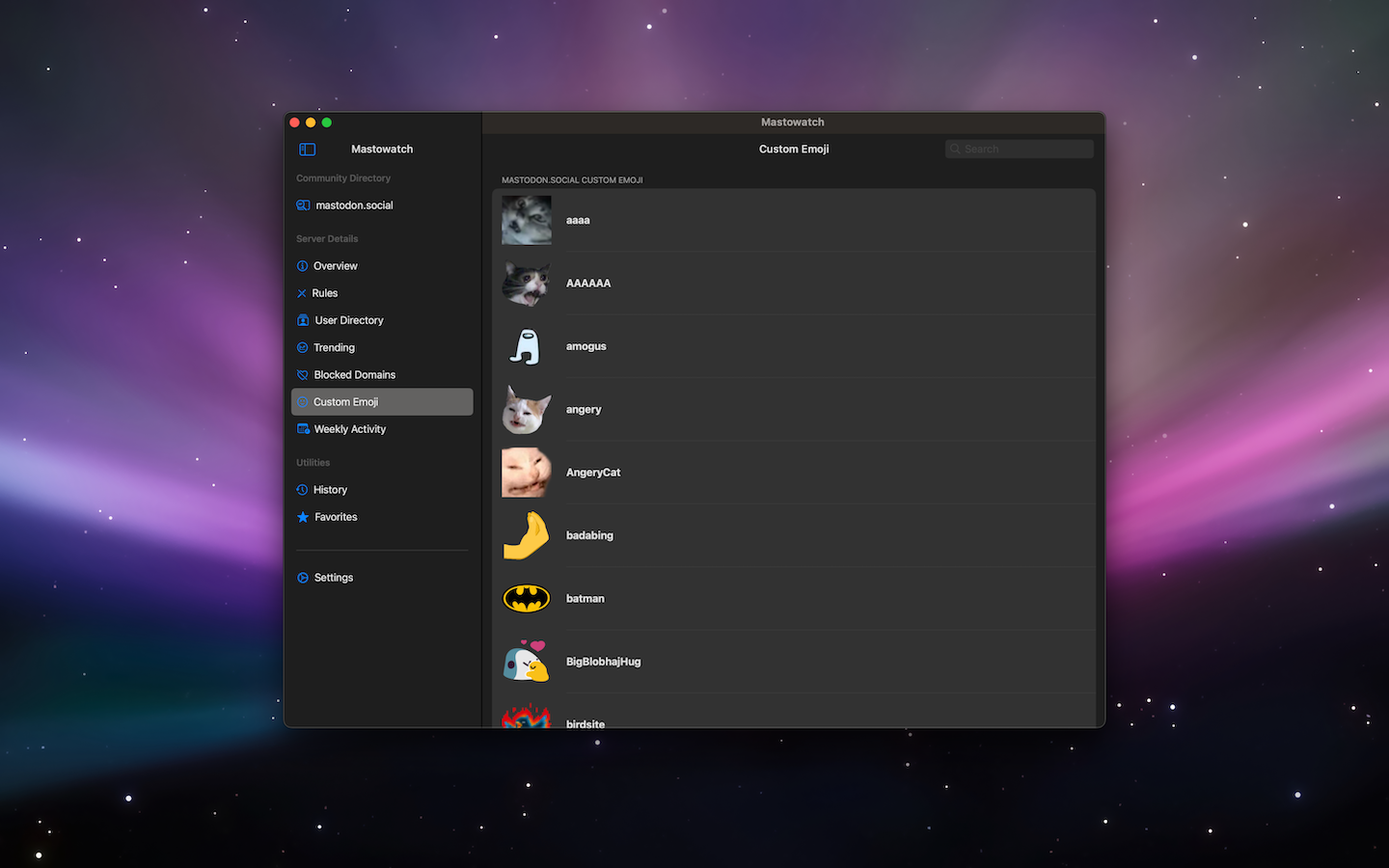
Task: Open Favorites in sidebar
Action: (x=382, y=517)
